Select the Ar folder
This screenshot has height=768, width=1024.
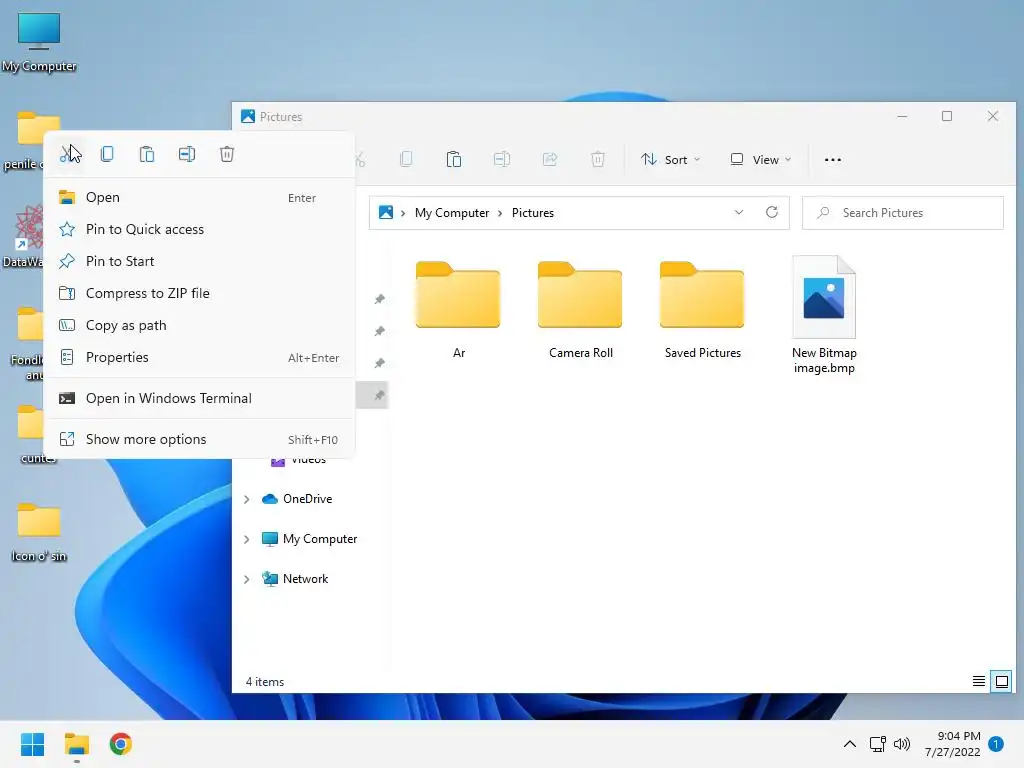458,310
